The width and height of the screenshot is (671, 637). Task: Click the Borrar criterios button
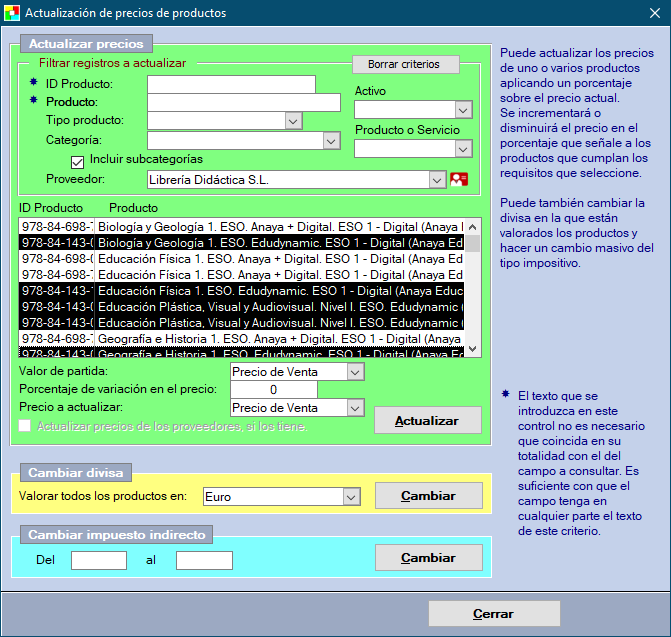(403, 64)
